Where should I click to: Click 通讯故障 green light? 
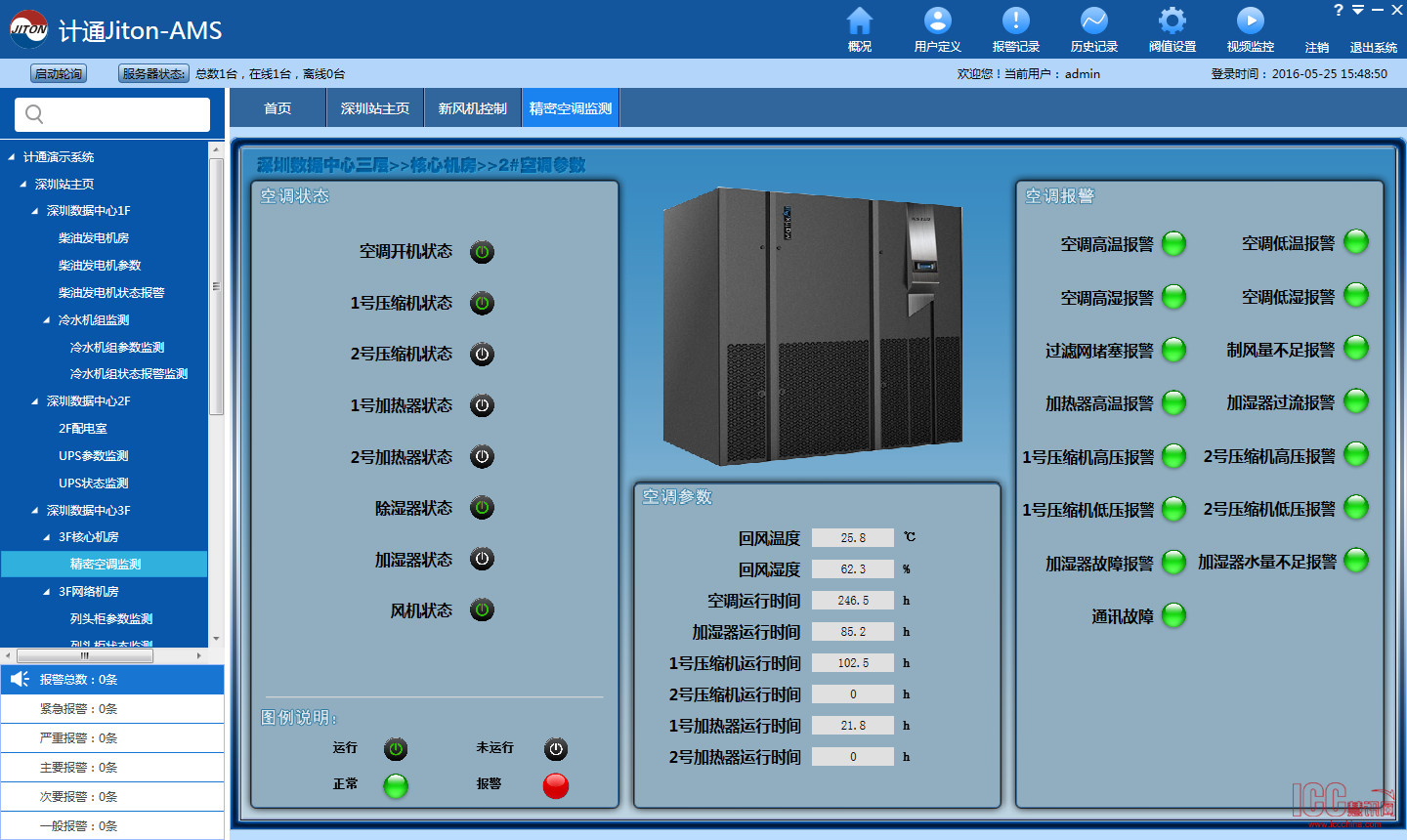[x=1173, y=615]
